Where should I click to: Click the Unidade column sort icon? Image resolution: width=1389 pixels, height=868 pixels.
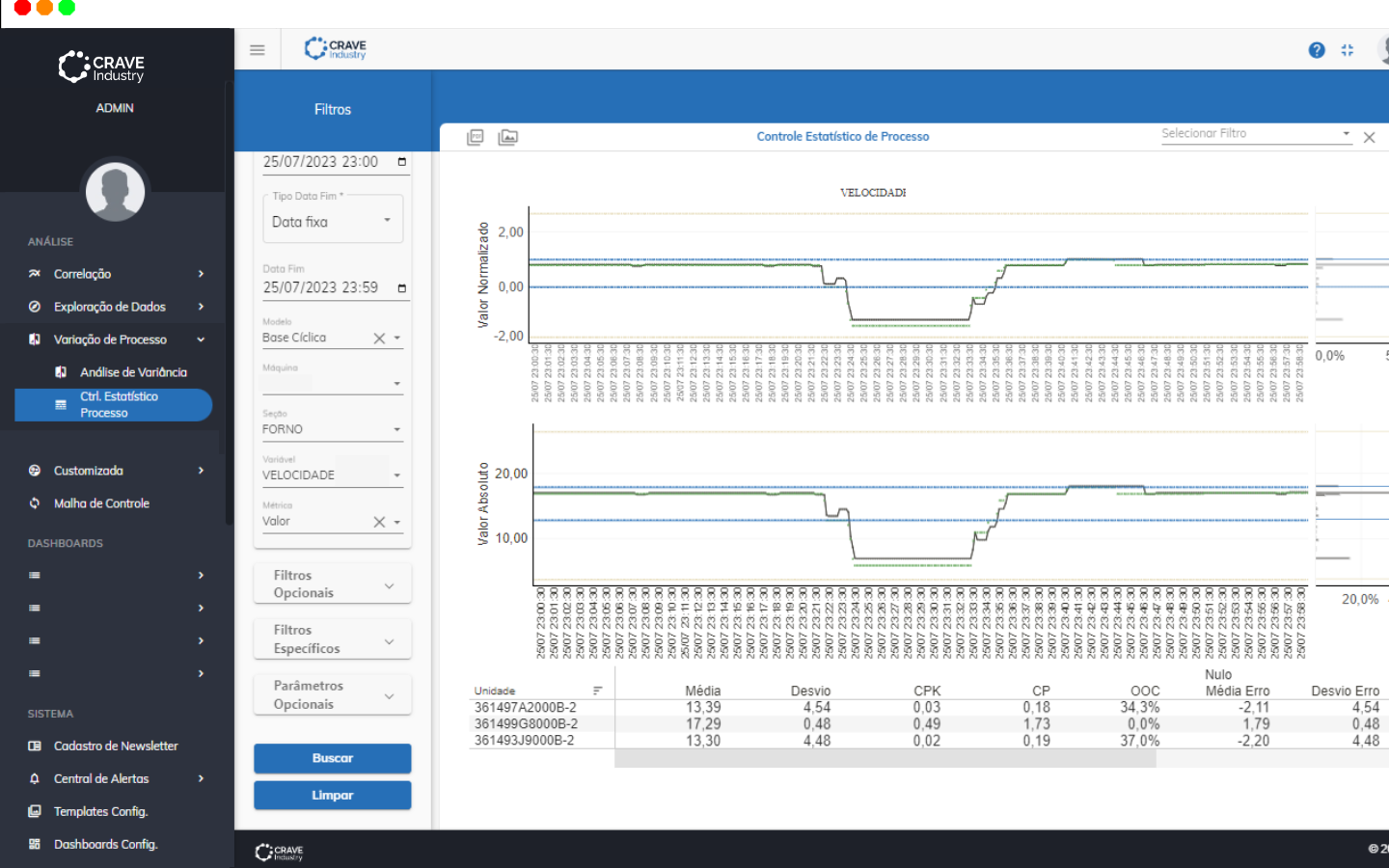pyautogui.click(x=597, y=691)
